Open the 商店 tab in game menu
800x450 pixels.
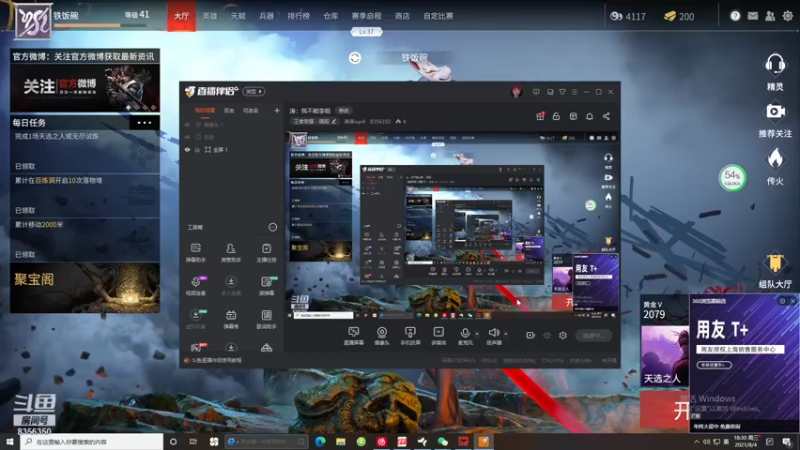tap(402, 16)
